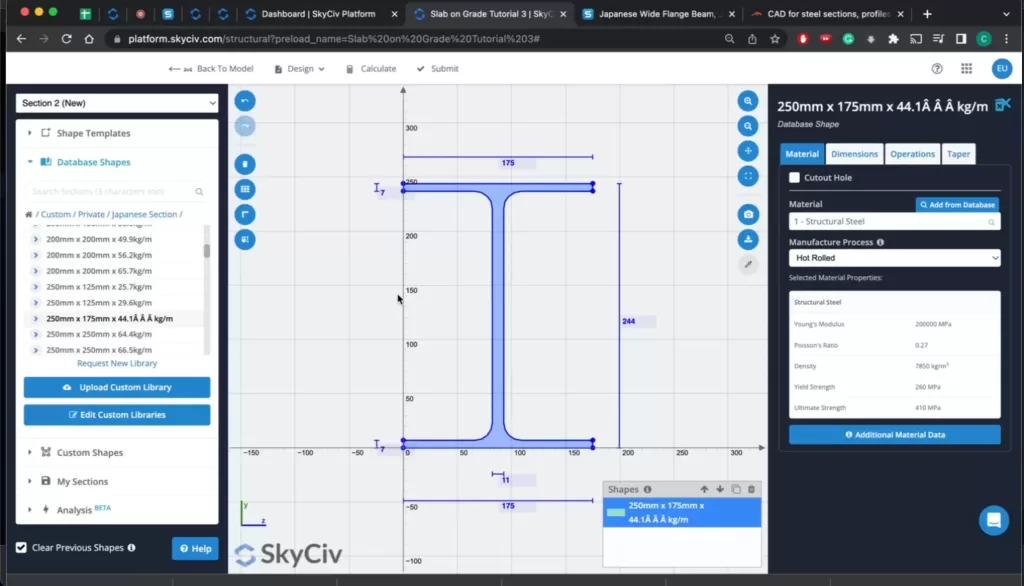Viewport: 1024px width, 586px height.
Task: Take a camera screenshot of canvas
Action: click(x=748, y=214)
